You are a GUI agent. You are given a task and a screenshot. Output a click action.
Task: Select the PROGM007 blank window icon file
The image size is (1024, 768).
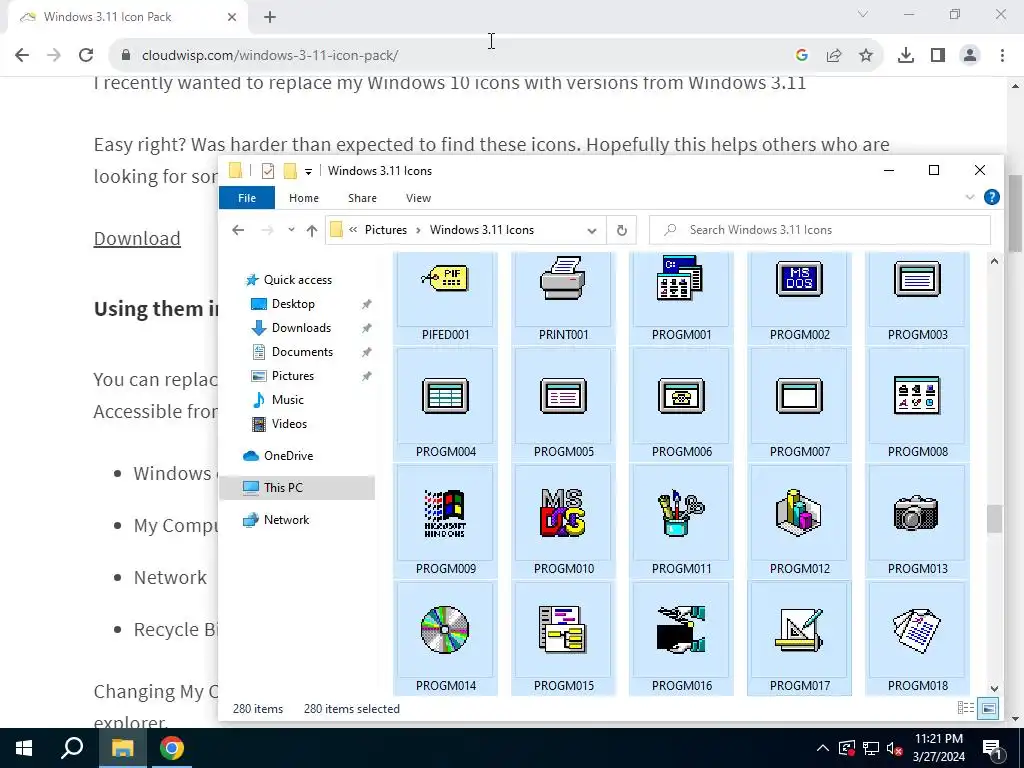[x=799, y=404]
